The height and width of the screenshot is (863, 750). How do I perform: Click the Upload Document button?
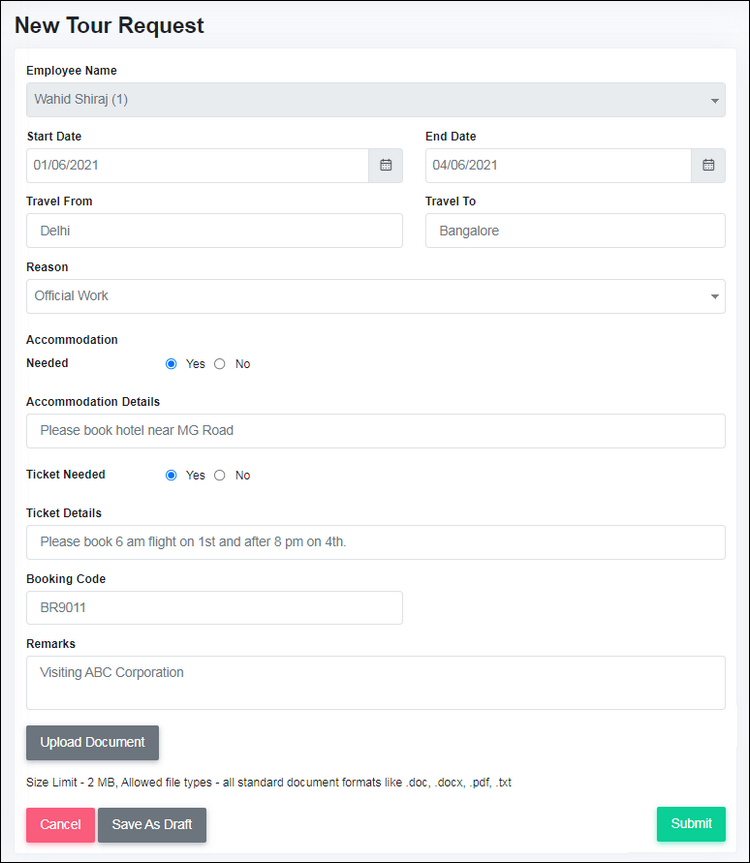pyautogui.click(x=92, y=742)
